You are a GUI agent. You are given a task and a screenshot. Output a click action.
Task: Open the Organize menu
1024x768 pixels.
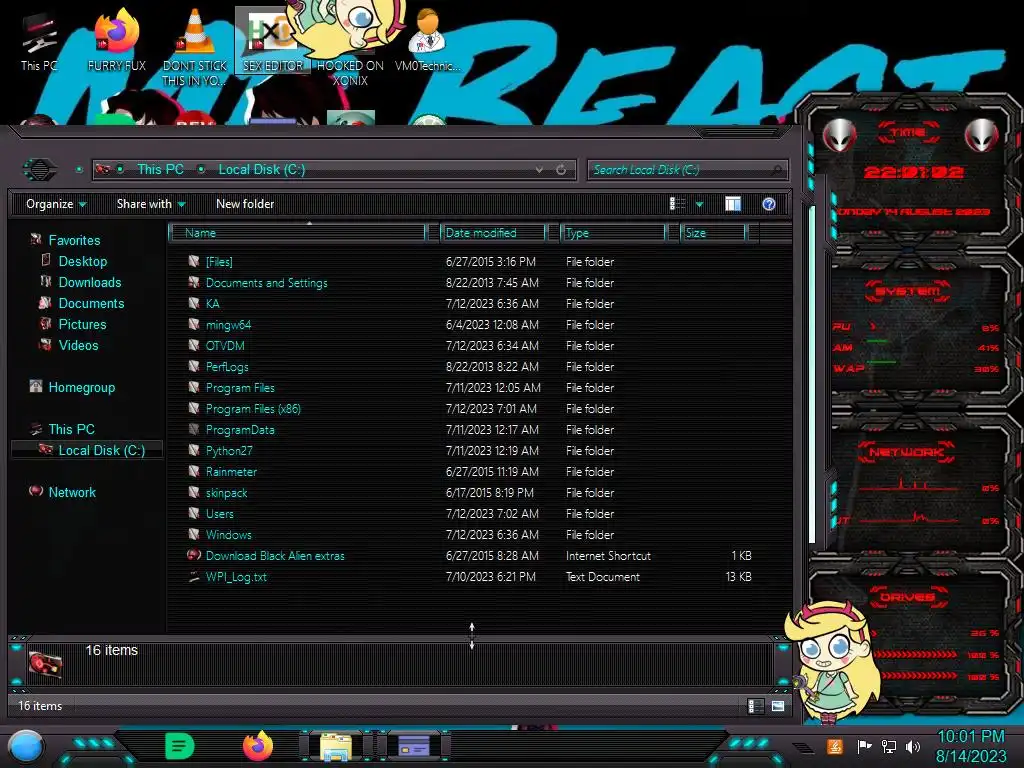pos(56,204)
